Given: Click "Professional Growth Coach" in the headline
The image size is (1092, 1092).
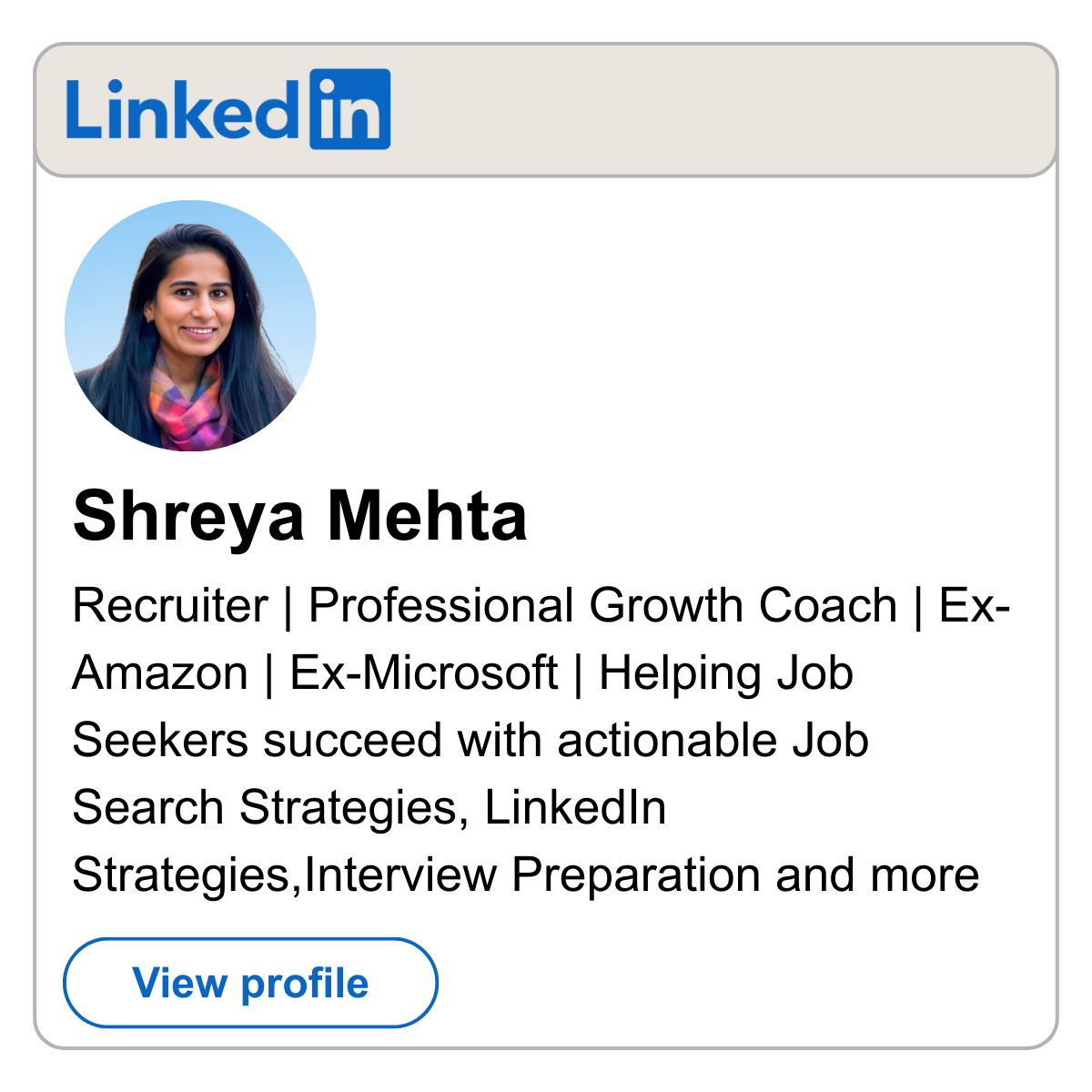Looking at the screenshot, I should (602, 606).
